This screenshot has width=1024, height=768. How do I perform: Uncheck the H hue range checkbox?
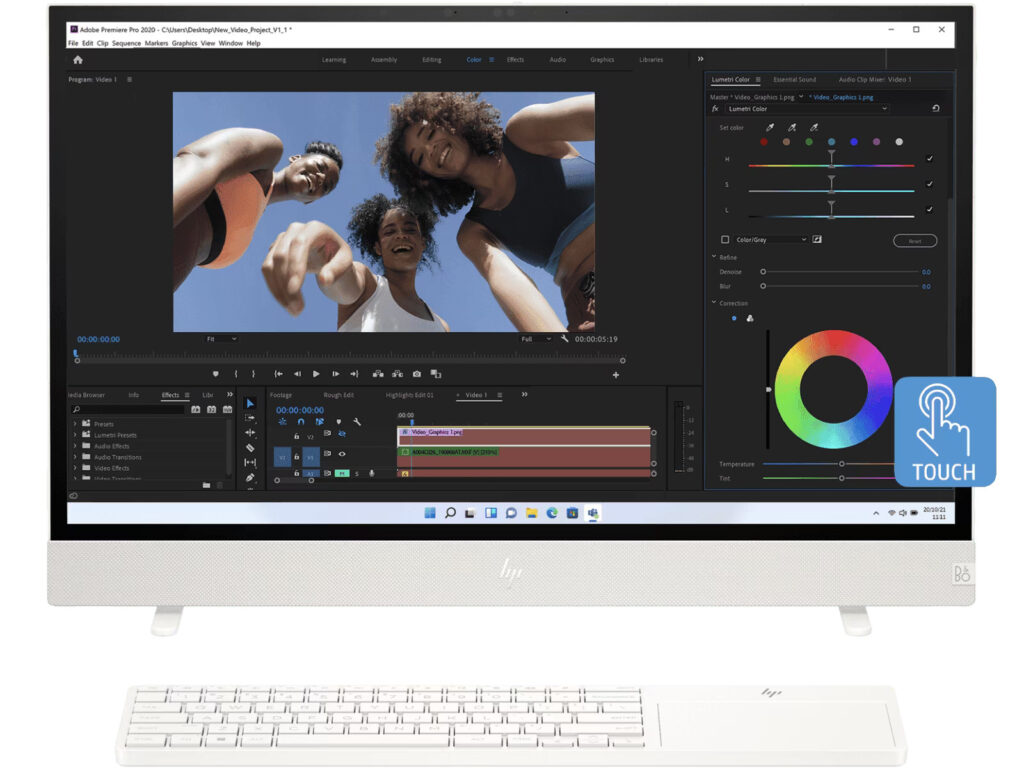point(930,159)
